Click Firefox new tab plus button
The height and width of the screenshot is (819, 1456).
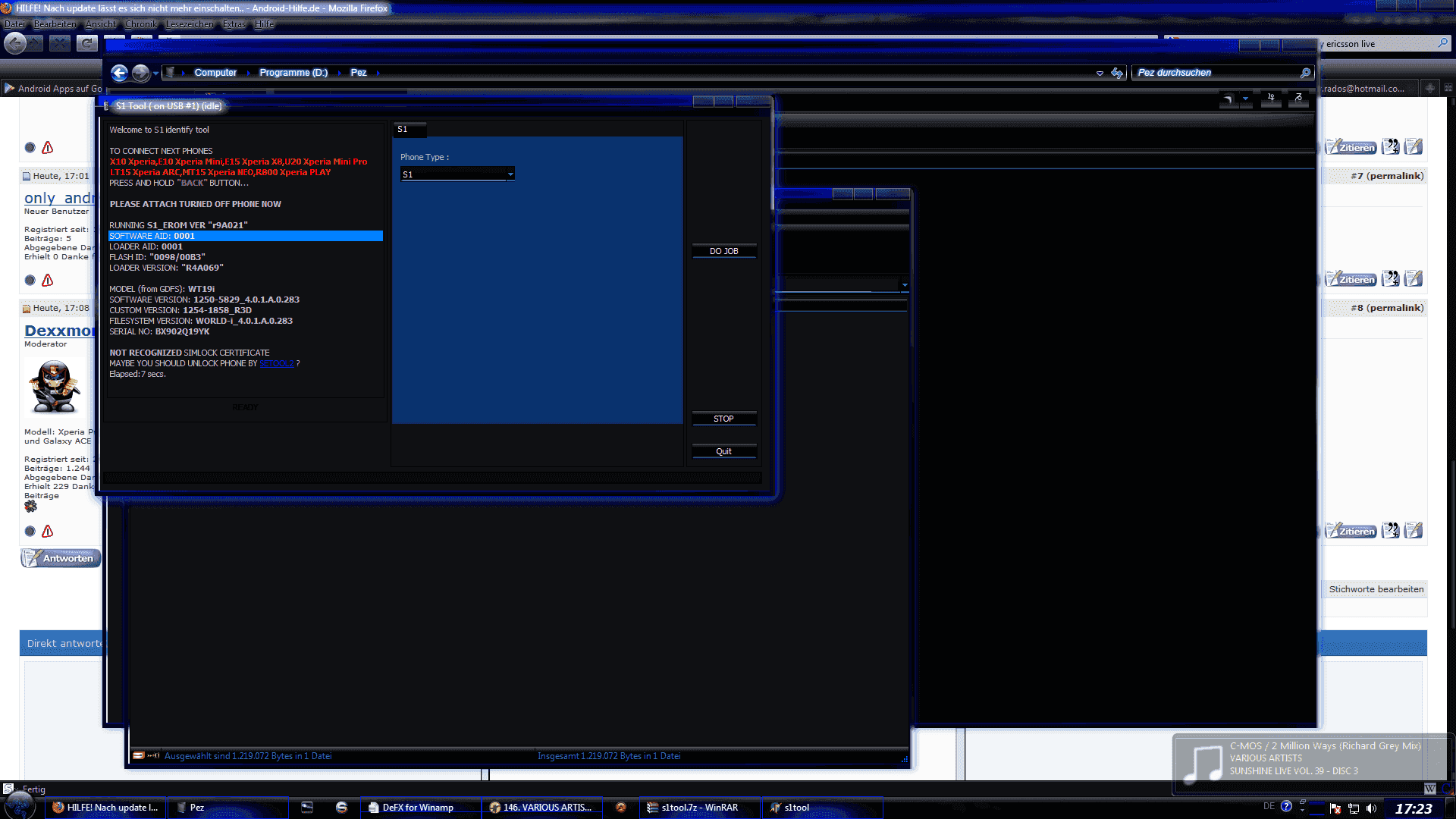tap(1430, 88)
